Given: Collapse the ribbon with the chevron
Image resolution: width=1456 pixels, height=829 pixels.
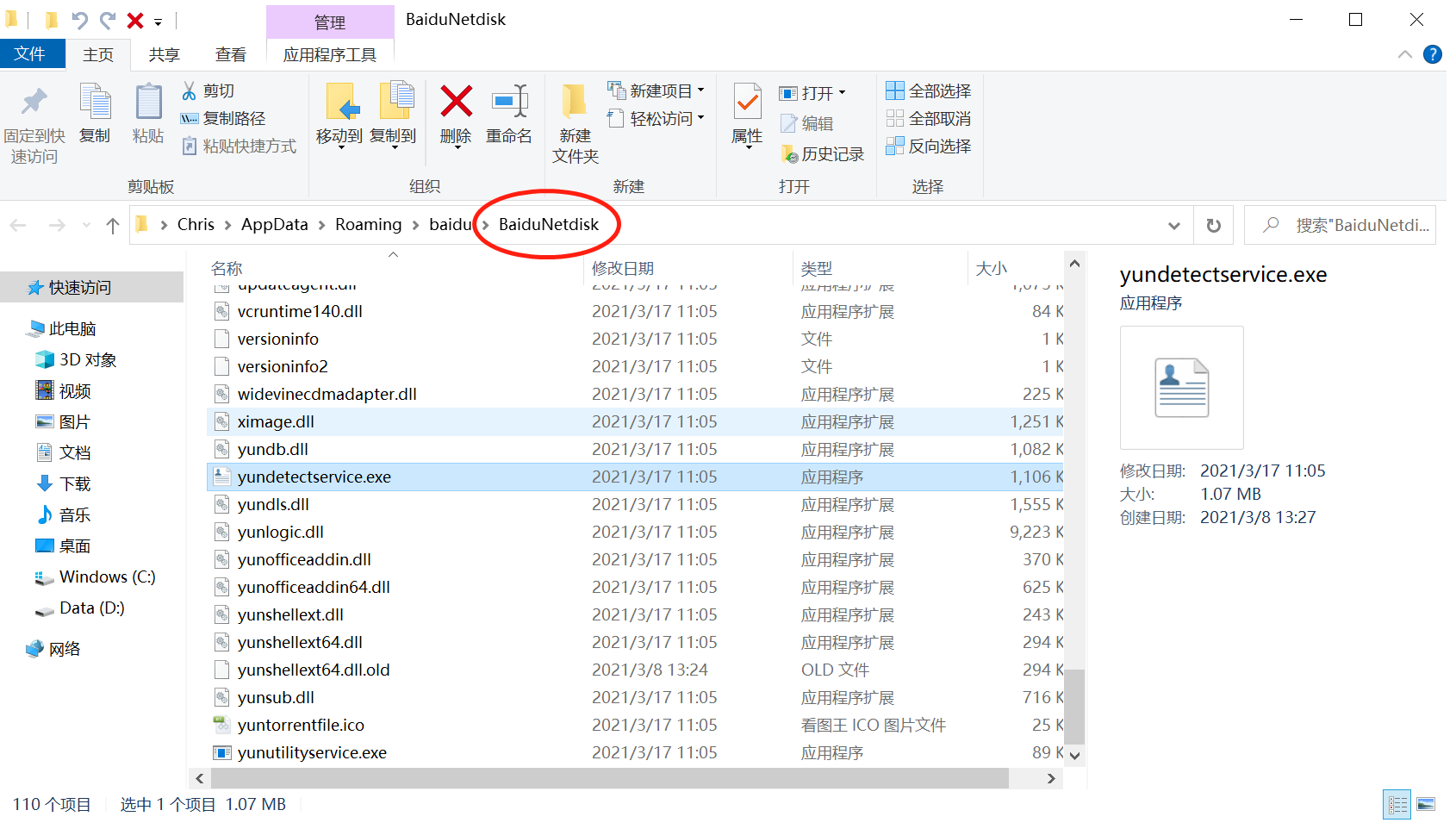Looking at the screenshot, I should click(1405, 54).
